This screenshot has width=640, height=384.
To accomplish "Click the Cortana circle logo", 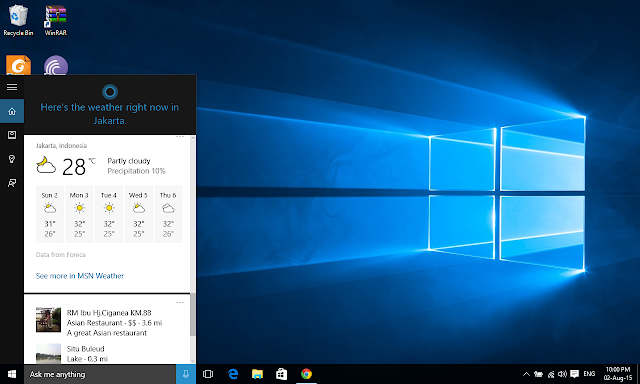I will [x=110, y=92].
